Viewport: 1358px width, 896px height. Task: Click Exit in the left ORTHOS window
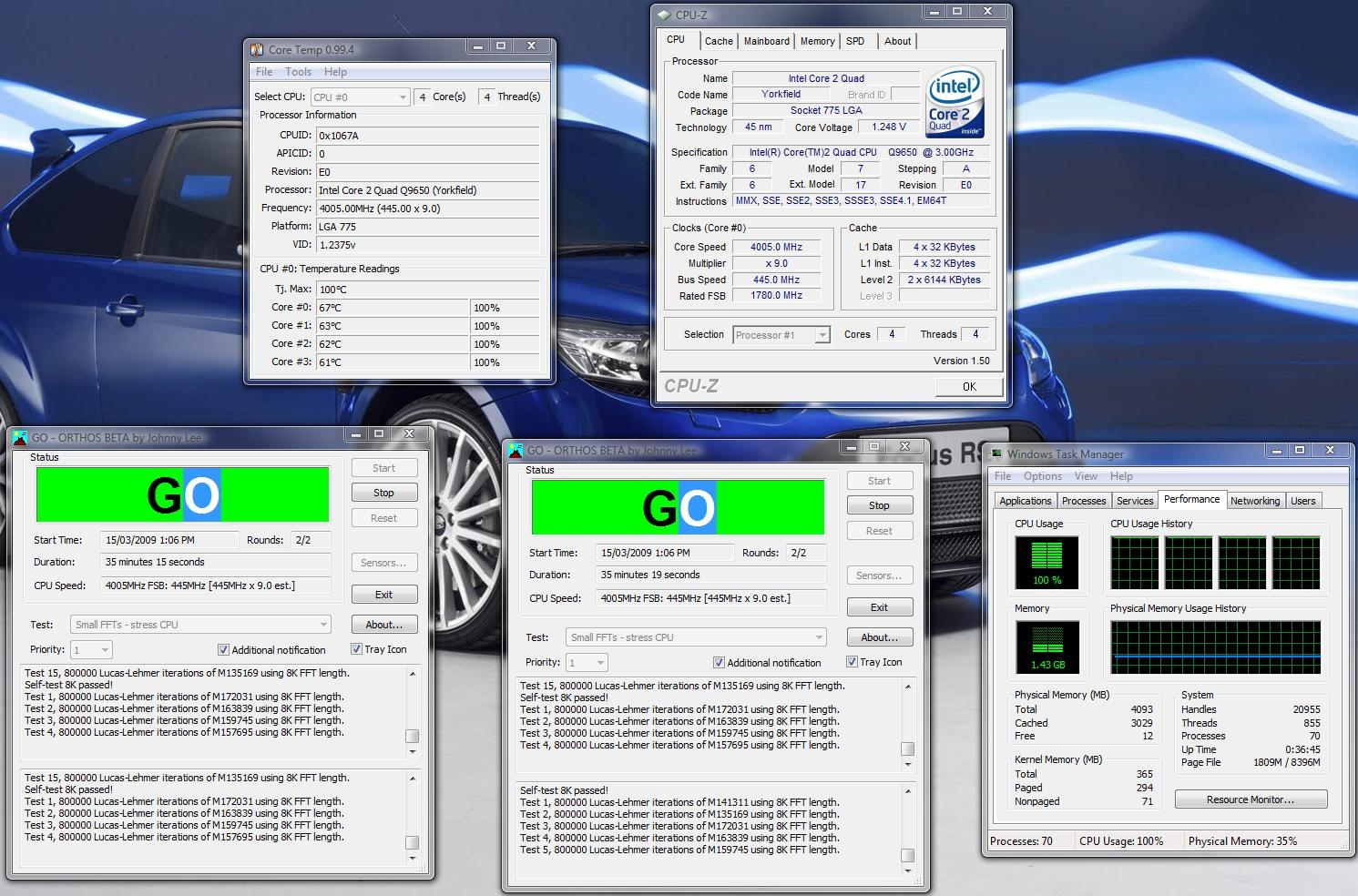pyautogui.click(x=383, y=595)
